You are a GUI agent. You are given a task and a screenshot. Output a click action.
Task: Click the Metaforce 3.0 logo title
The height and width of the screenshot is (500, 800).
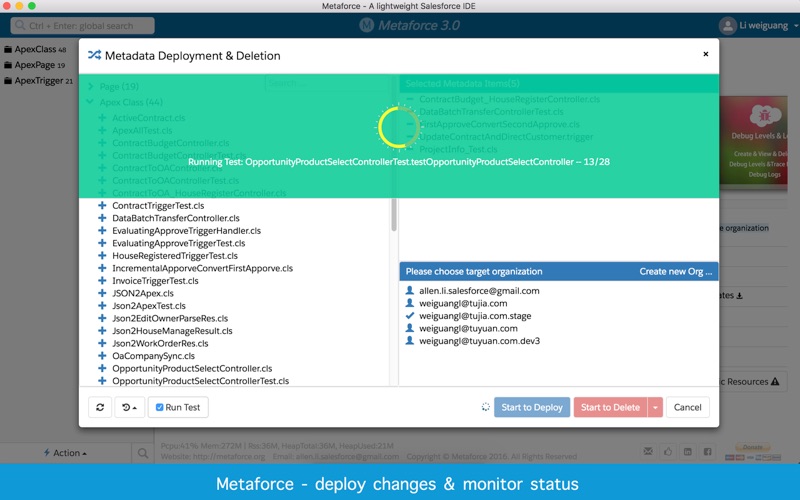[409, 26]
